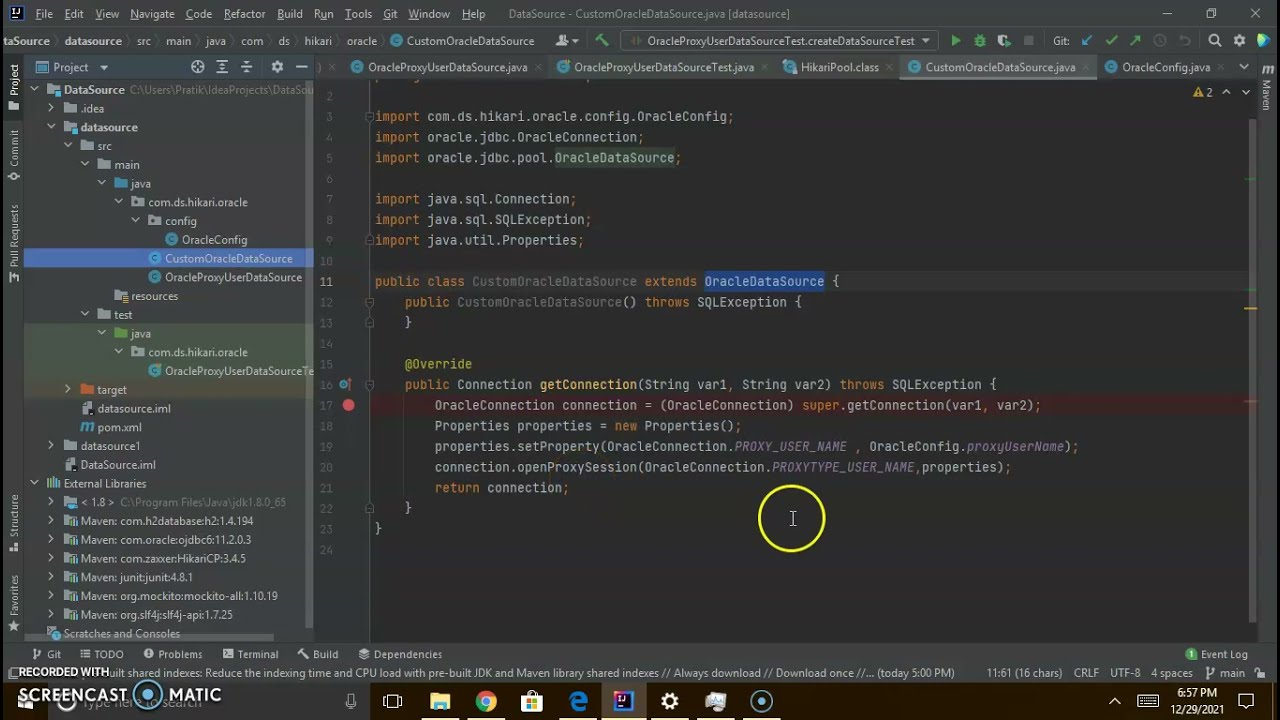
Task: Open File Explorer from the taskbar
Action: click(440, 701)
